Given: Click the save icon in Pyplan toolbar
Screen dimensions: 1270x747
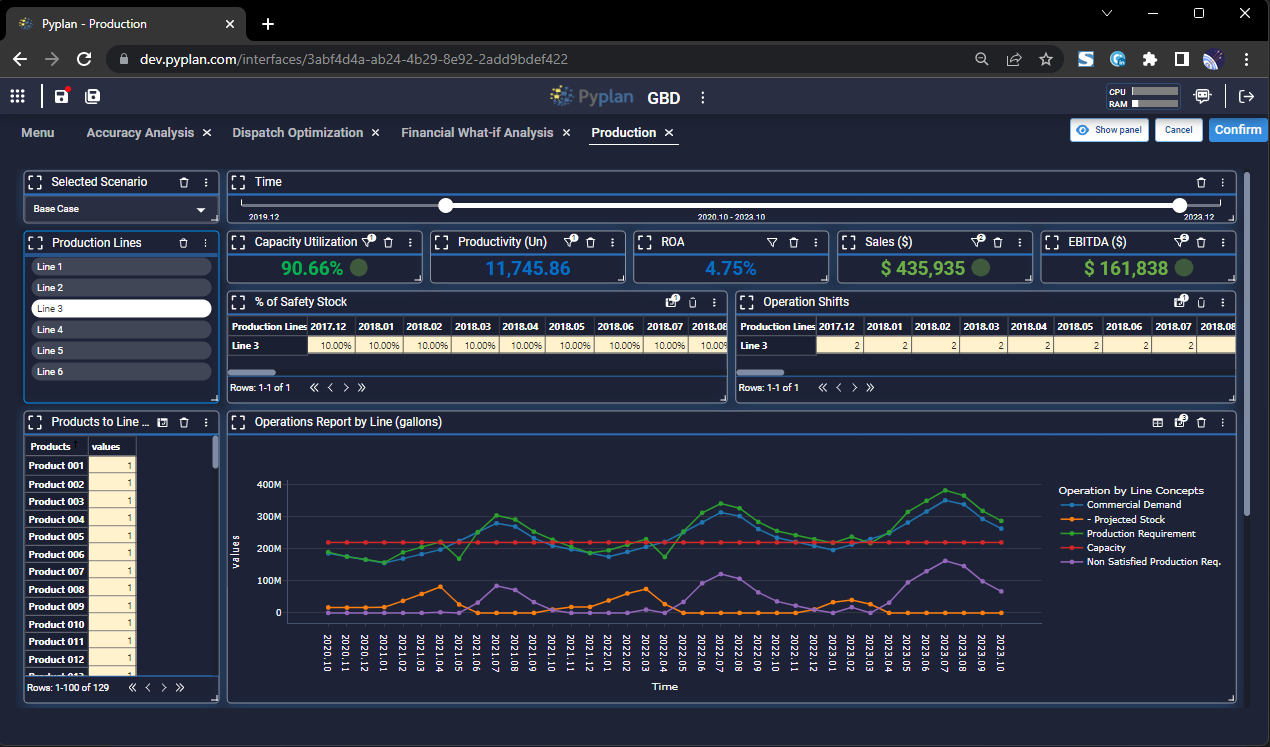Looking at the screenshot, I should tap(62, 96).
